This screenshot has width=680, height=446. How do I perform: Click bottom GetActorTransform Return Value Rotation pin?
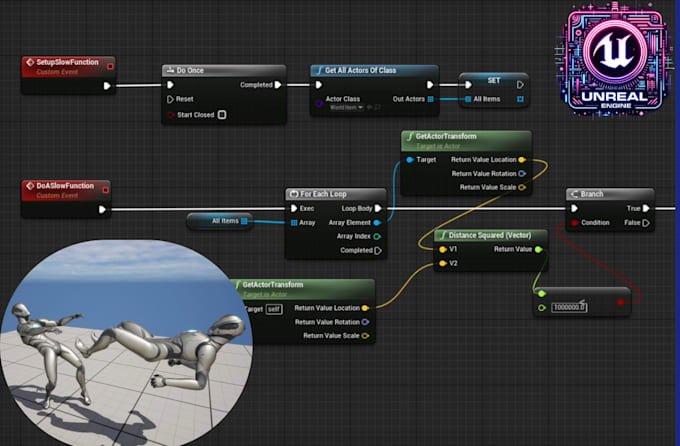pos(365,322)
